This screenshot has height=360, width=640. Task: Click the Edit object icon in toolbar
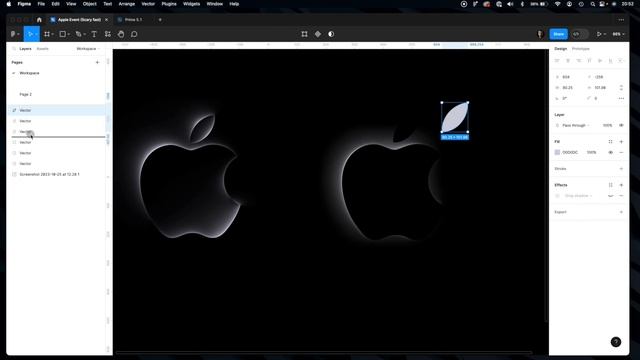[304, 34]
